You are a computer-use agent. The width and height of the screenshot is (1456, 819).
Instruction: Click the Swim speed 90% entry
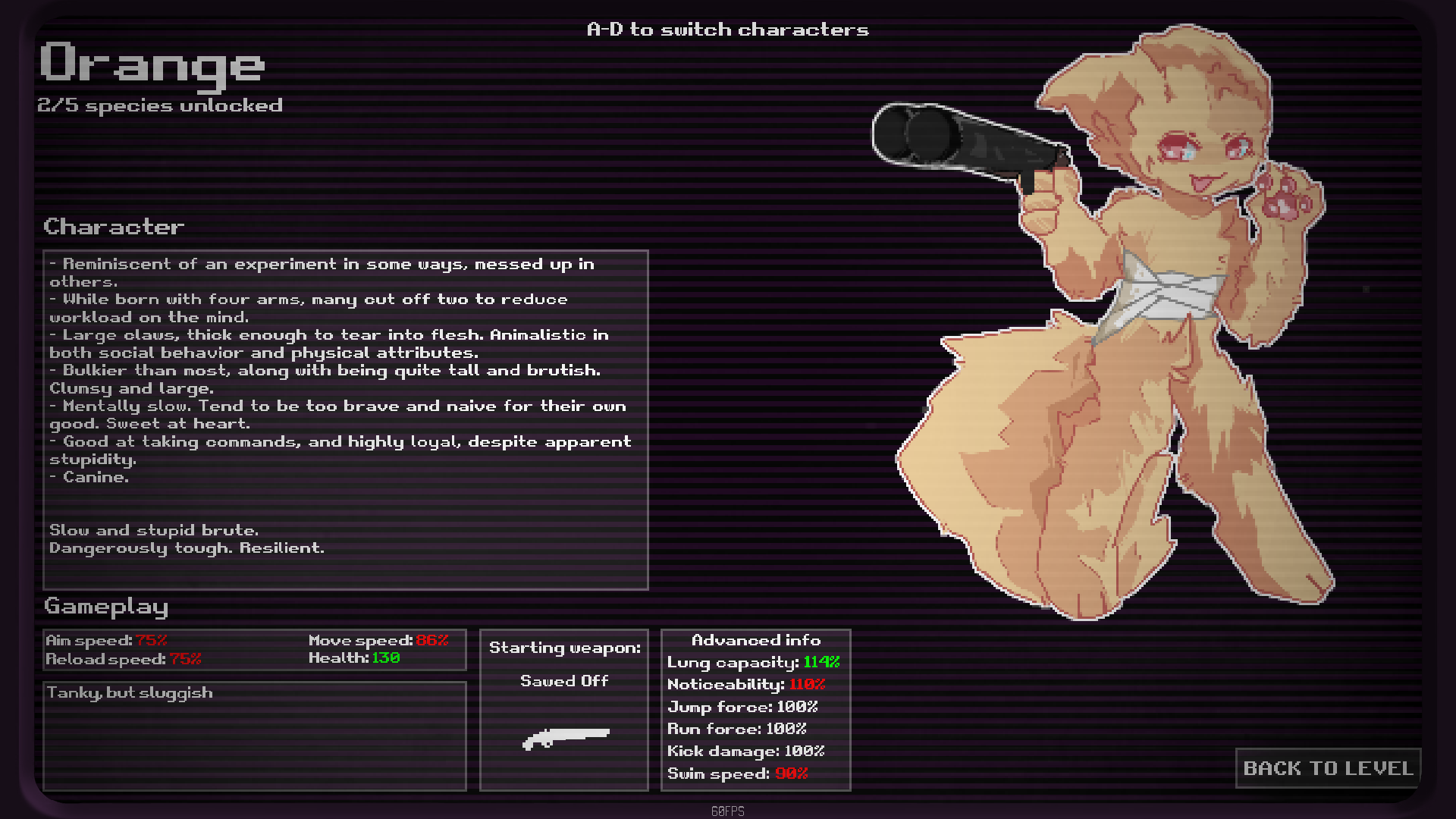click(x=737, y=773)
